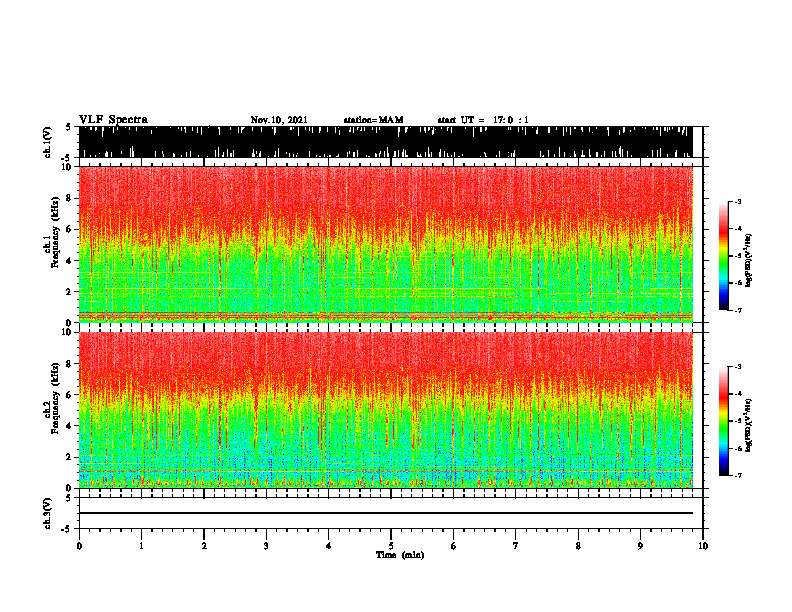Viewport: 792px width, 612px height.
Task: Click the "VLF Spectra" plot title
Action: [113, 119]
